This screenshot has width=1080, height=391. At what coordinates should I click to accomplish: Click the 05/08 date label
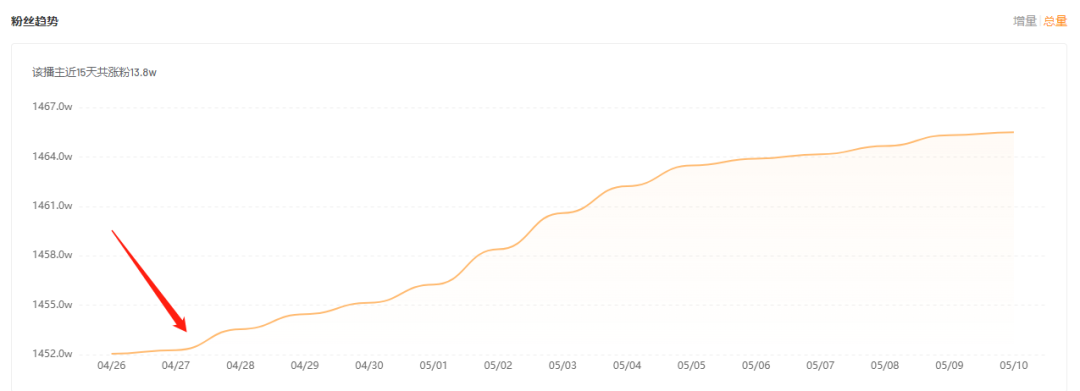point(884,366)
